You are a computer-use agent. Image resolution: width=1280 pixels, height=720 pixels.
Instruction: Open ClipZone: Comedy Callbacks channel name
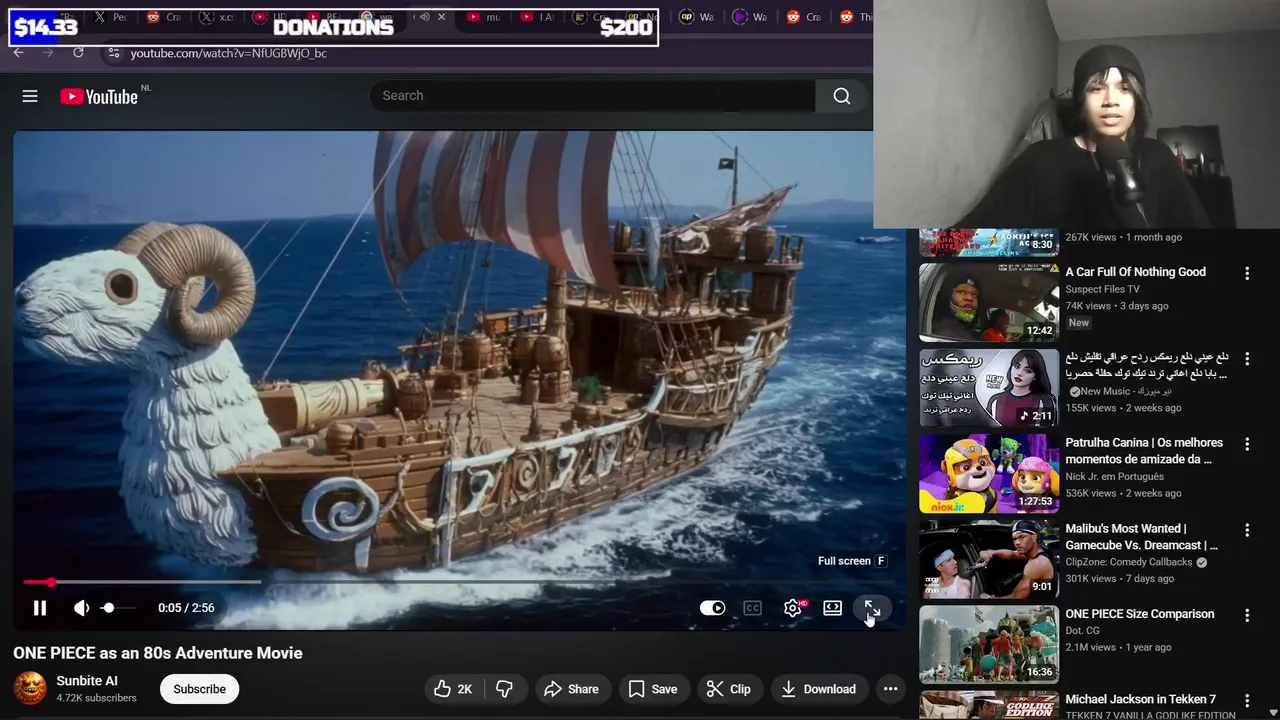(x=1129, y=562)
